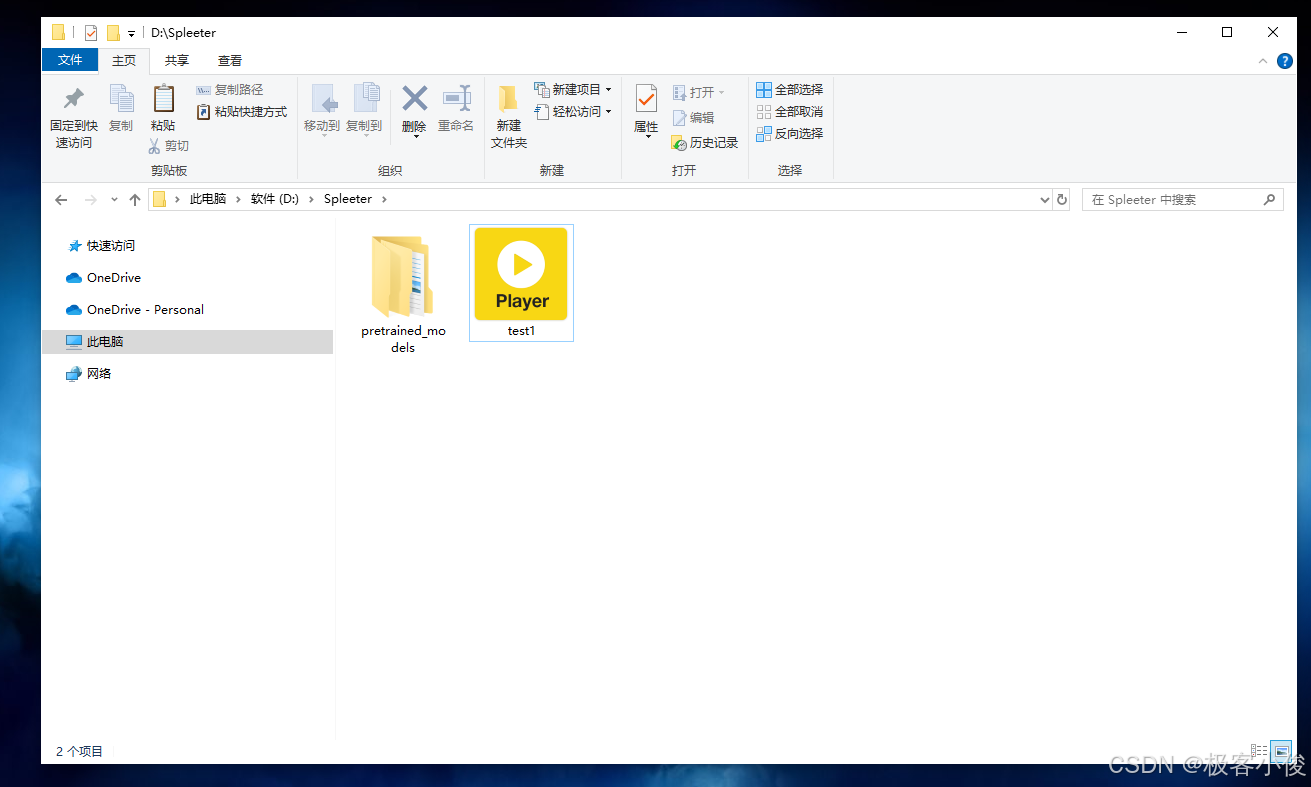Image resolution: width=1311 pixels, height=787 pixels.
Task: Click the folder icon in title bar
Action: point(58,32)
